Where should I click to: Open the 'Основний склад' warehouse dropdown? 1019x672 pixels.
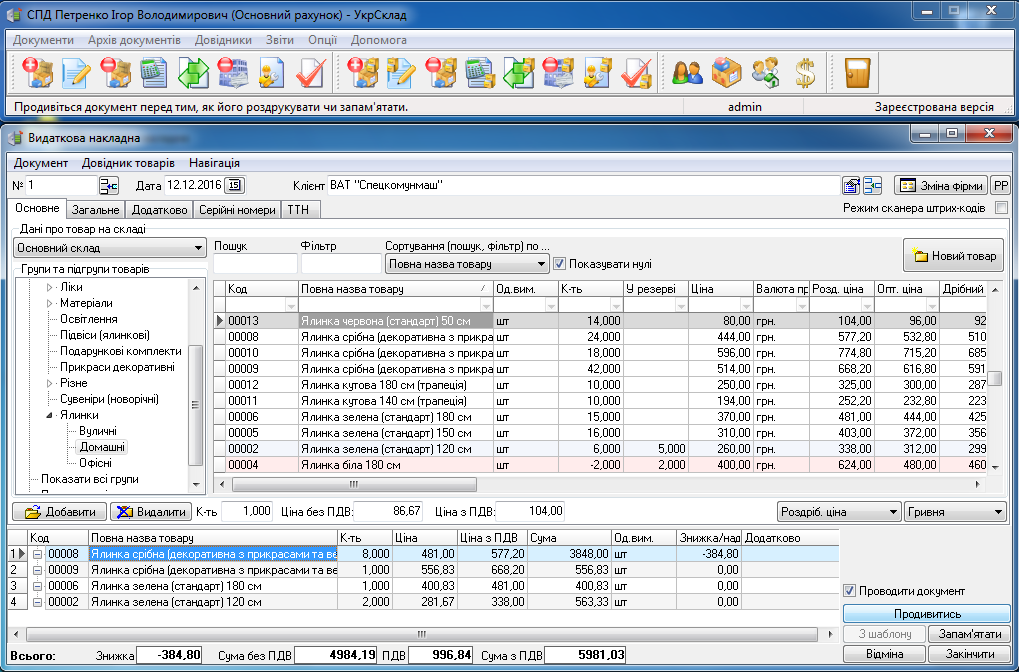108,248
